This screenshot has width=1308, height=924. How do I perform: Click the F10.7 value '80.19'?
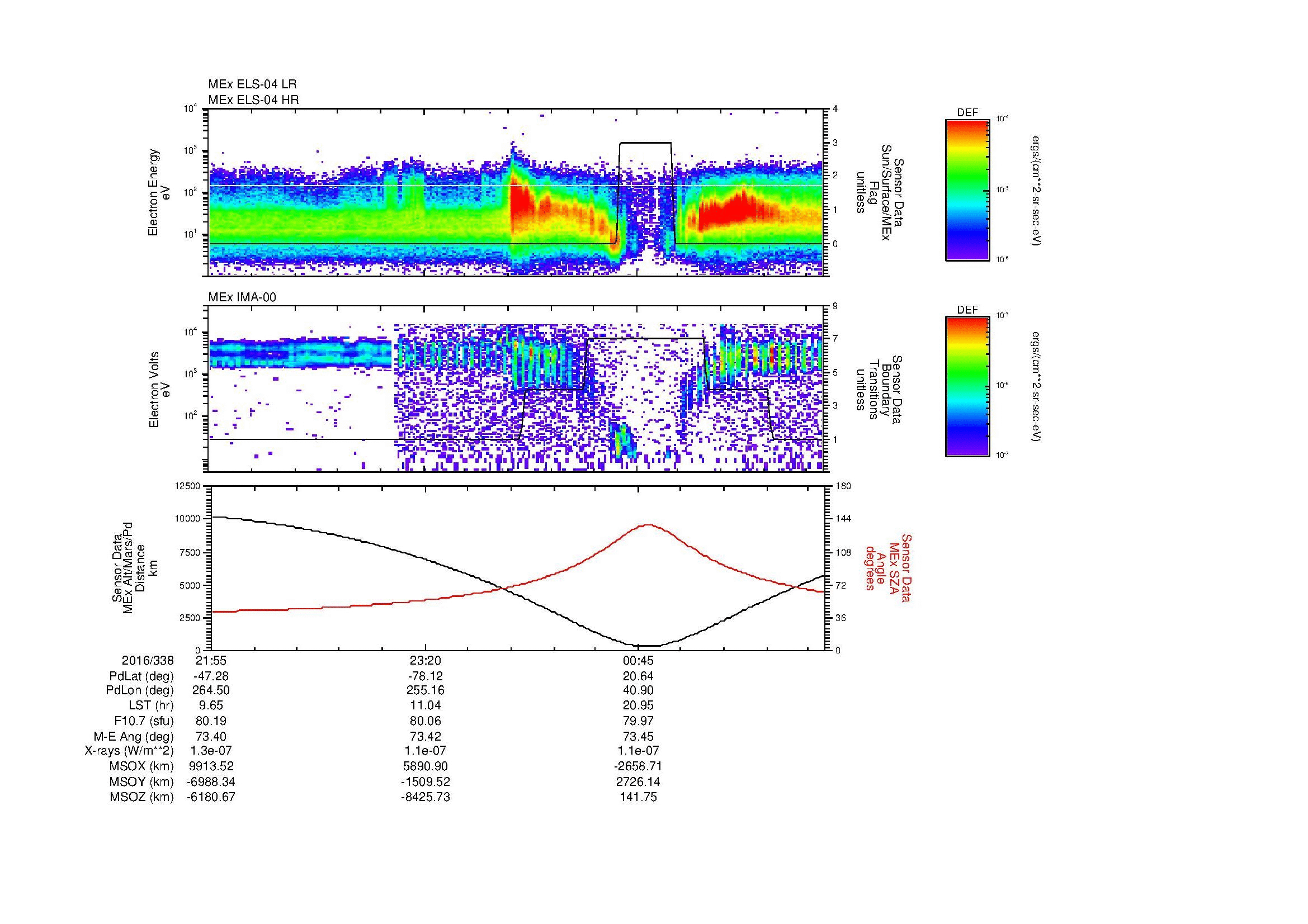tap(211, 721)
